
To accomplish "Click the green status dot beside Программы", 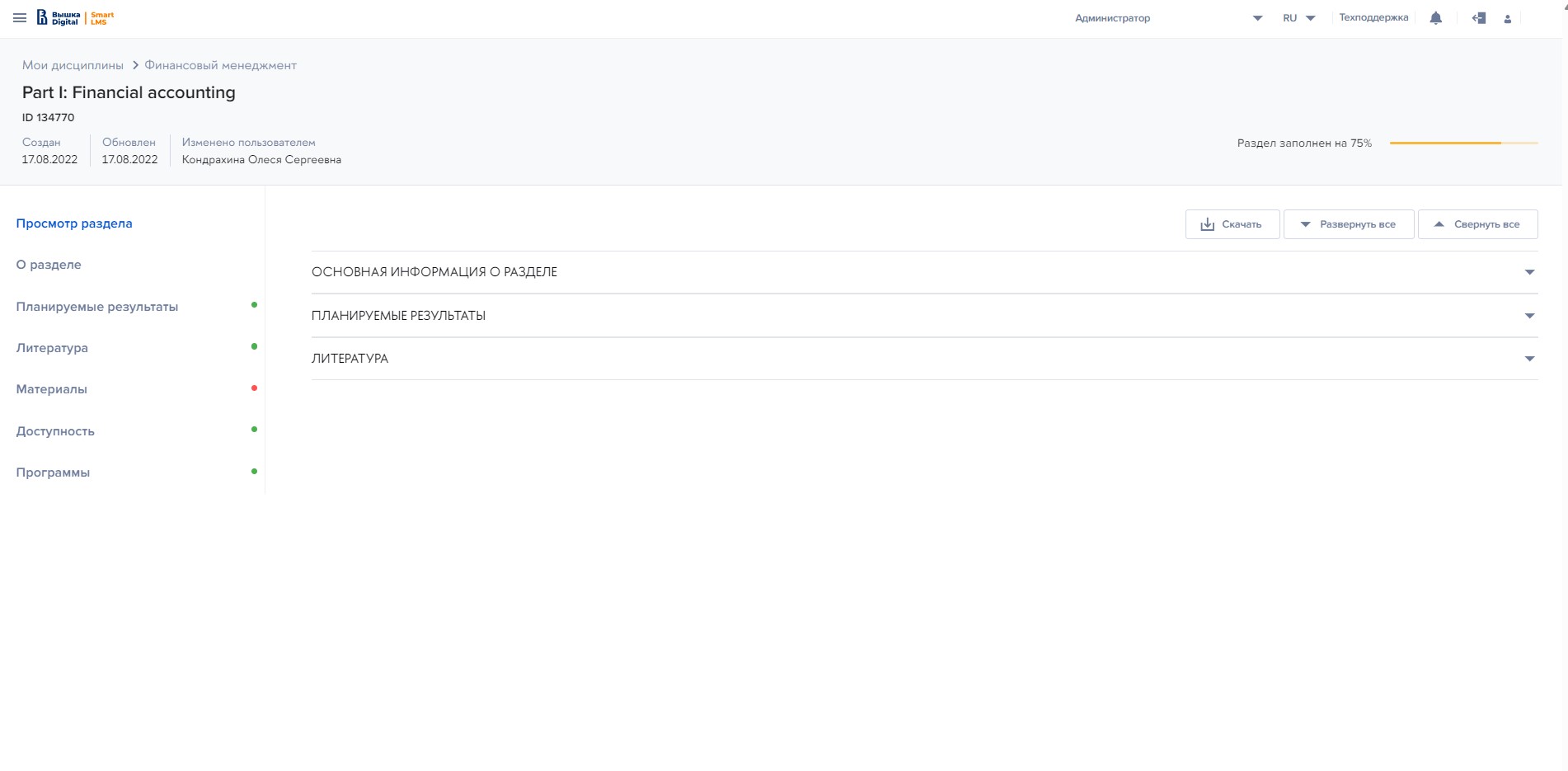I will point(254,472).
